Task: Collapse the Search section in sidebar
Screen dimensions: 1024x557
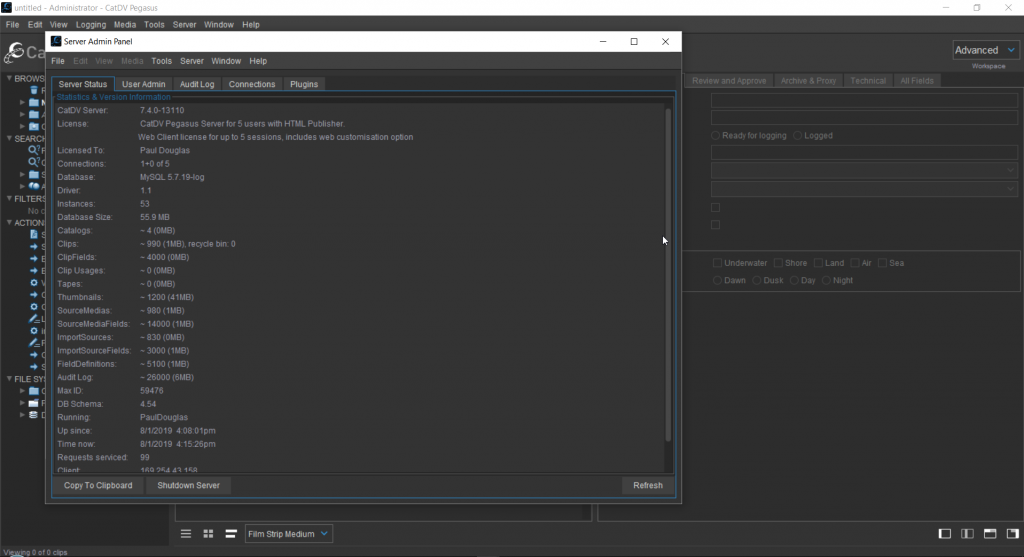Action: 9,138
